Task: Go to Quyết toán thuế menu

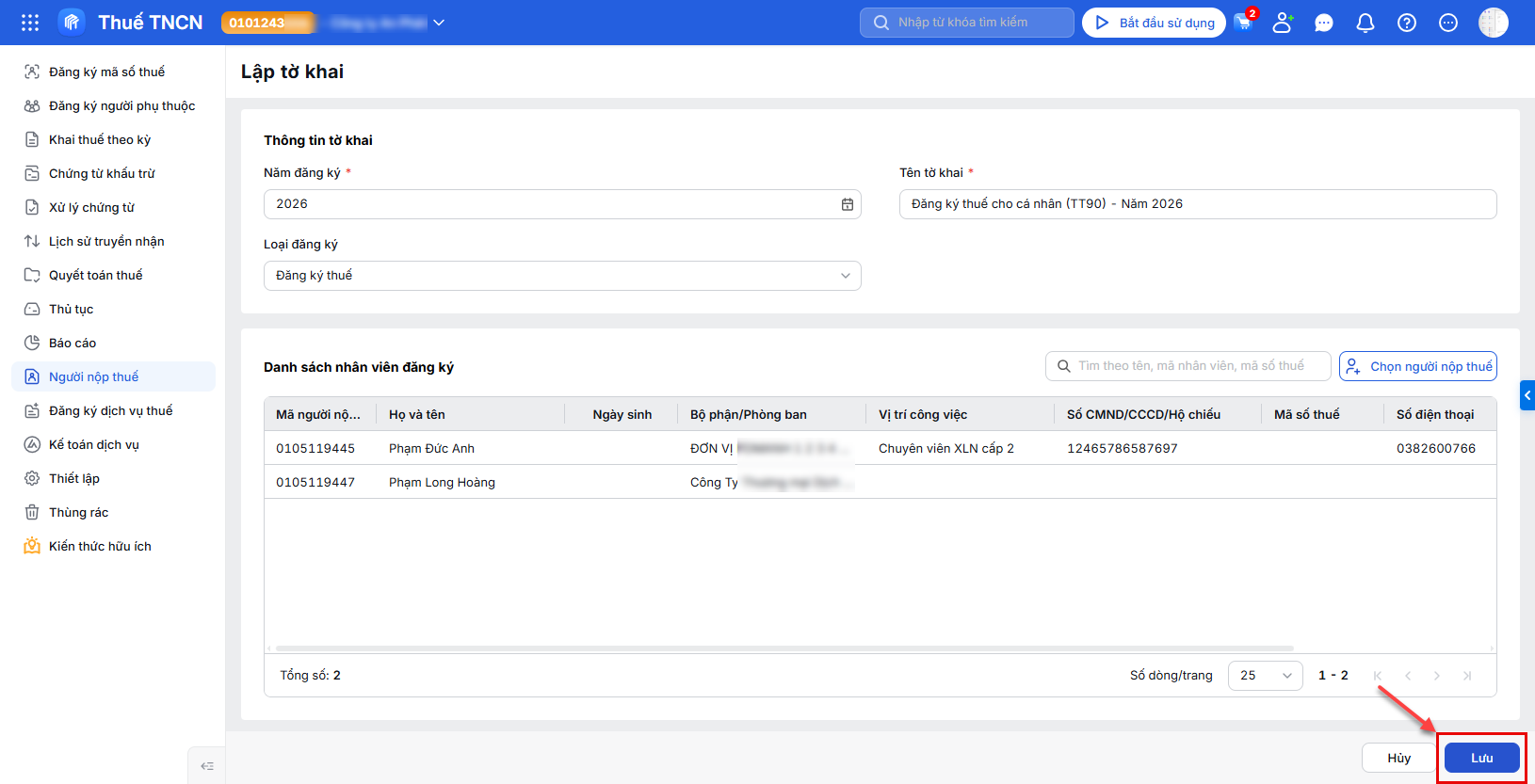Action: (x=96, y=275)
